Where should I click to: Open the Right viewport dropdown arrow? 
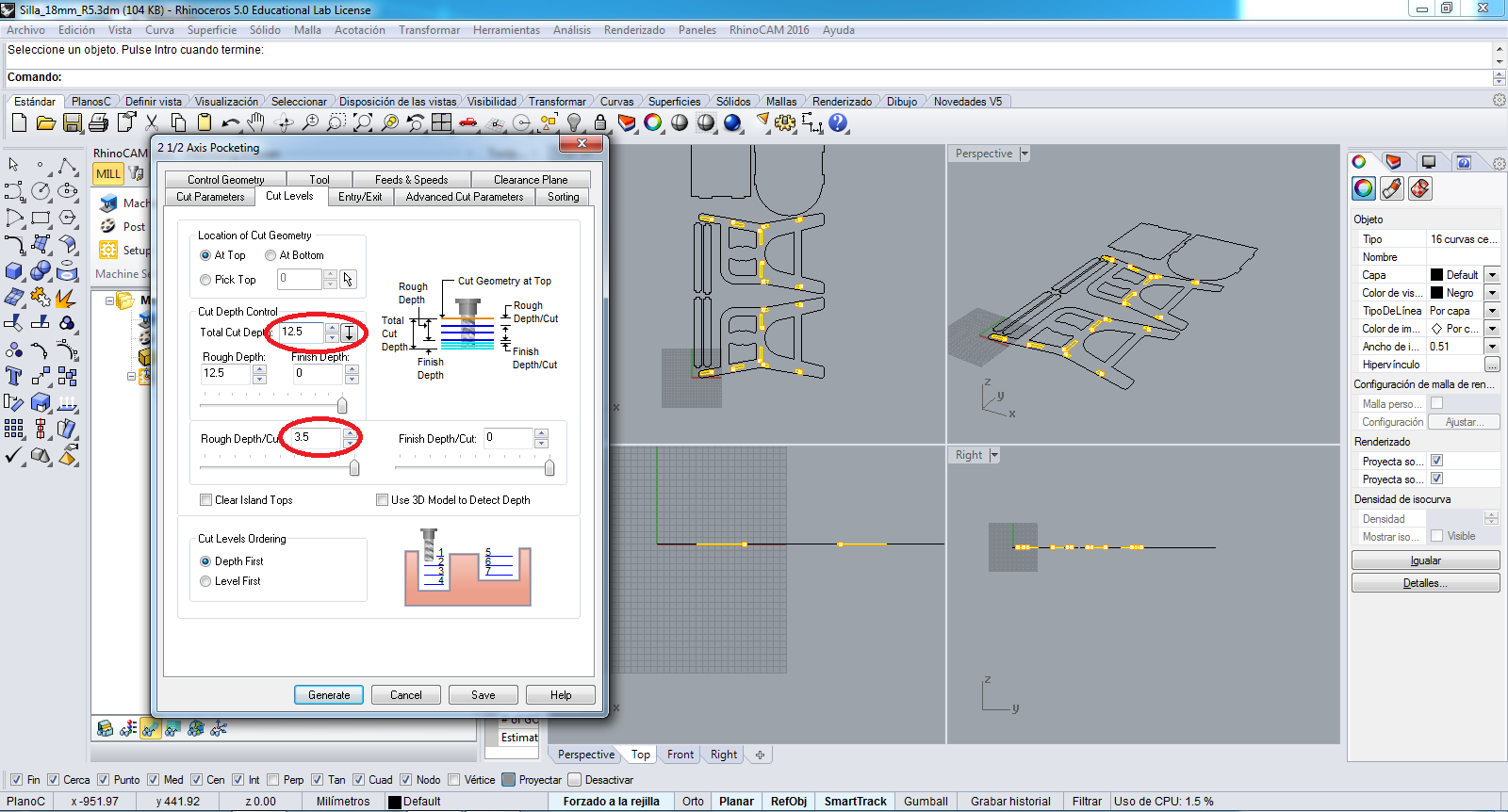[x=994, y=455]
